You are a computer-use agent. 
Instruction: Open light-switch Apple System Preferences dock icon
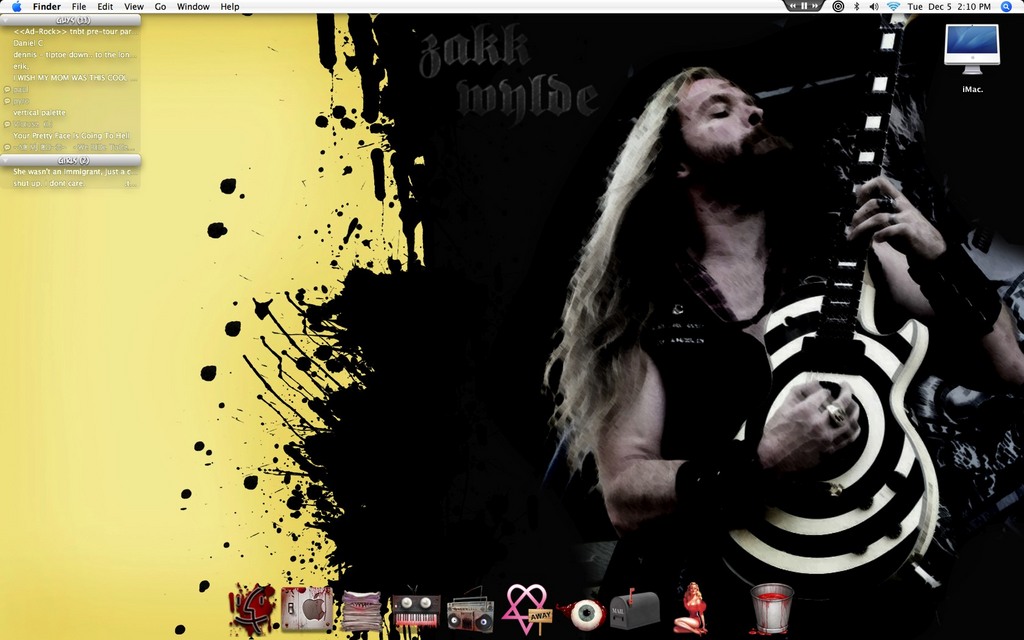(x=307, y=611)
